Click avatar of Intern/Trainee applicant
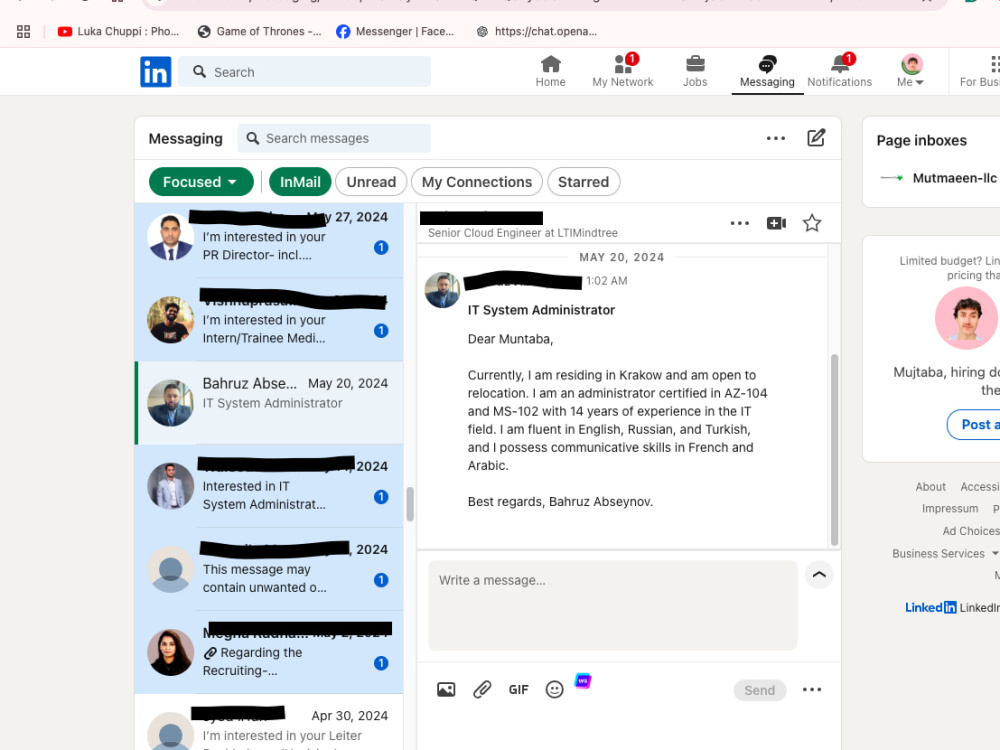This screenshot has height=750, width=1000. pyautogui.click(x=170, y=320)
